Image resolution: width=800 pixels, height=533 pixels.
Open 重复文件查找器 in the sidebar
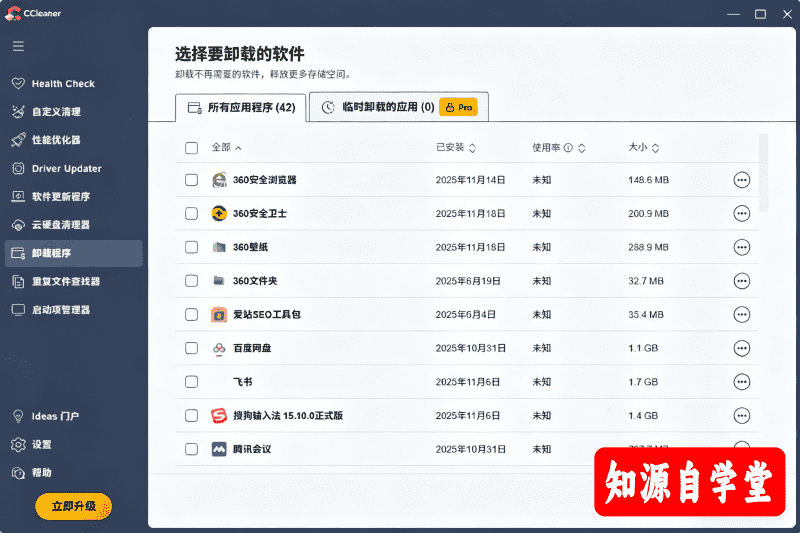click(x=56, y=282)
